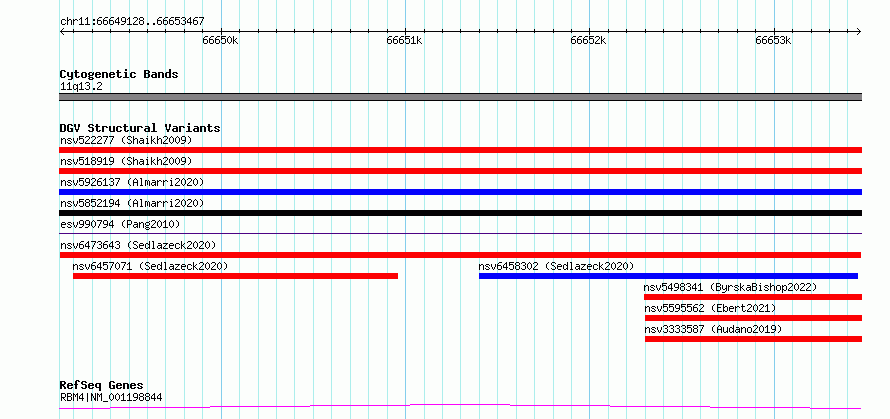Click the black bar of nsv5852194
The width and height of the screenshot is (890, 419).
pos(460,213)
